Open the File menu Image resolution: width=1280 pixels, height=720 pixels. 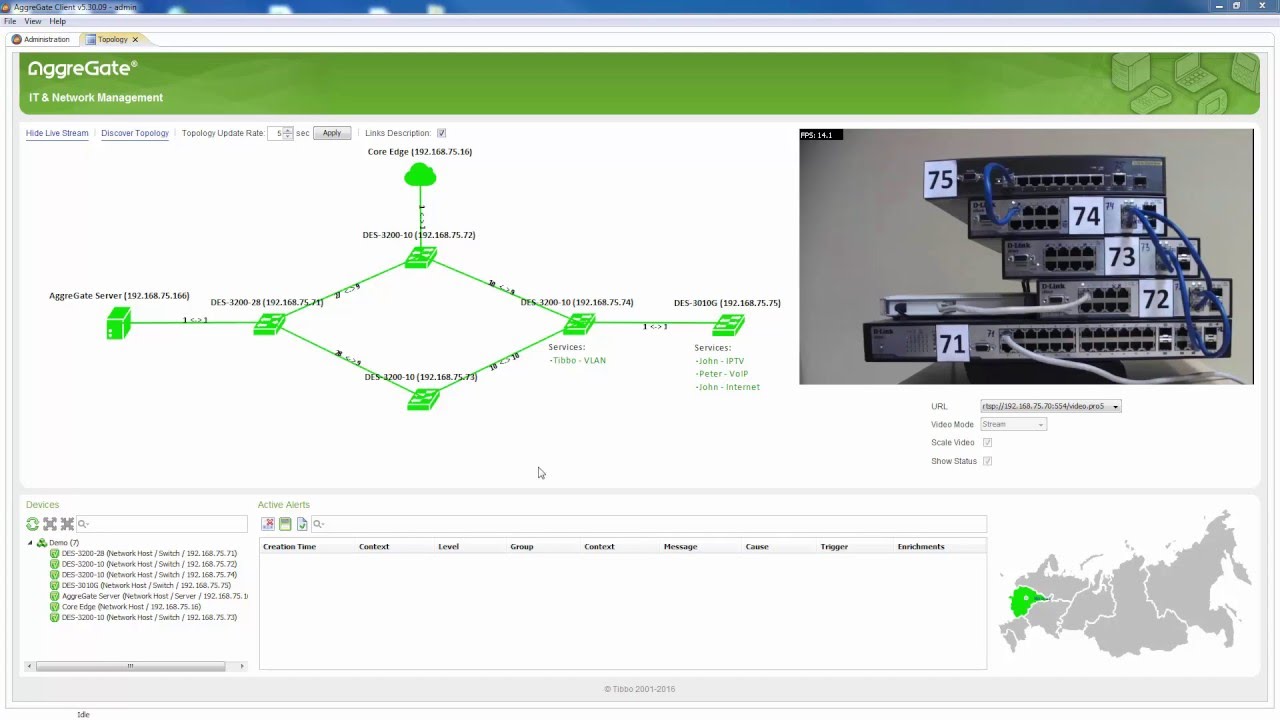click(x=10, y=21)
